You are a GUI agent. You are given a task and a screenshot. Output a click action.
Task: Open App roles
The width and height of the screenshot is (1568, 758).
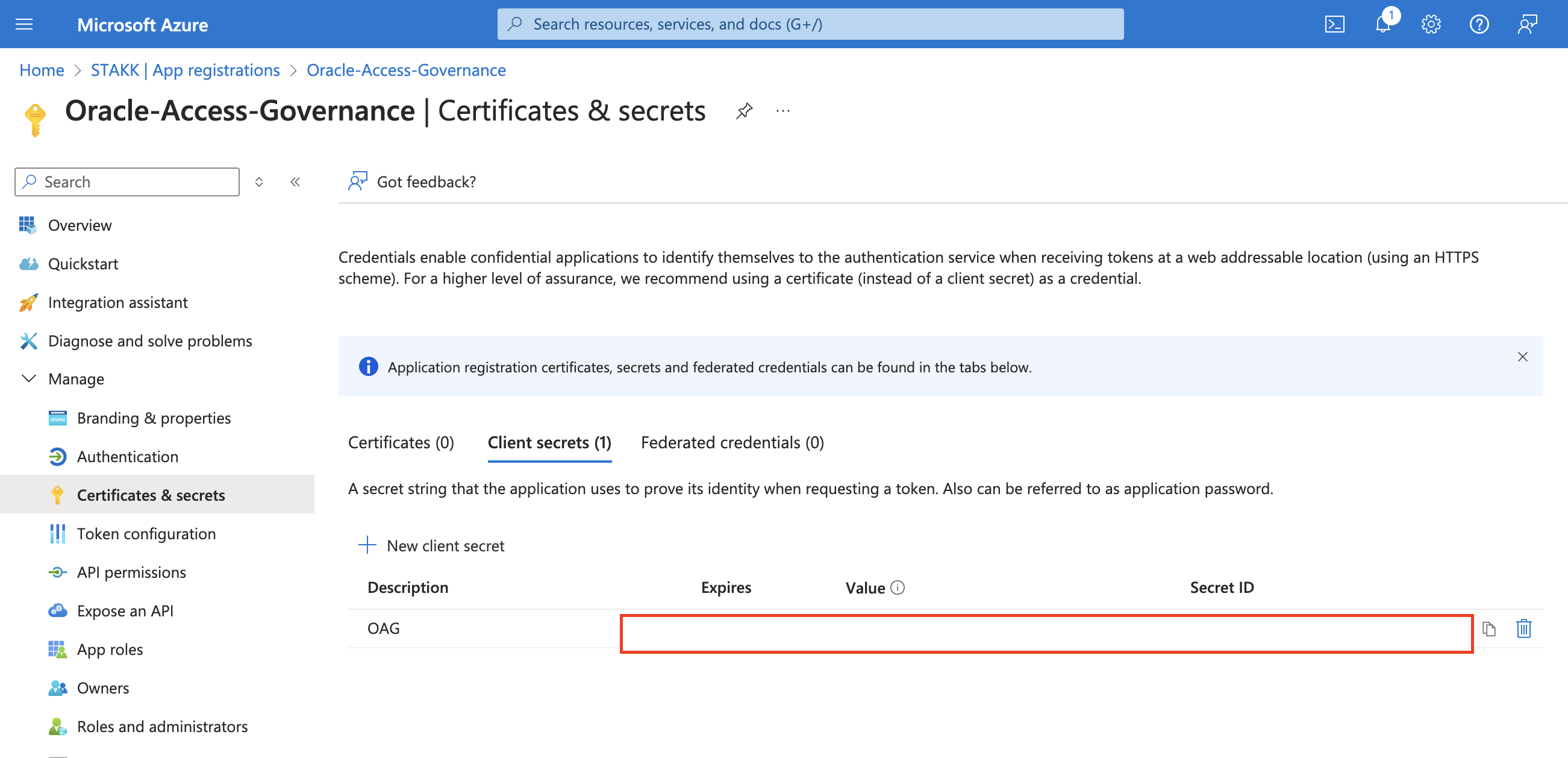tap(110, 649)
